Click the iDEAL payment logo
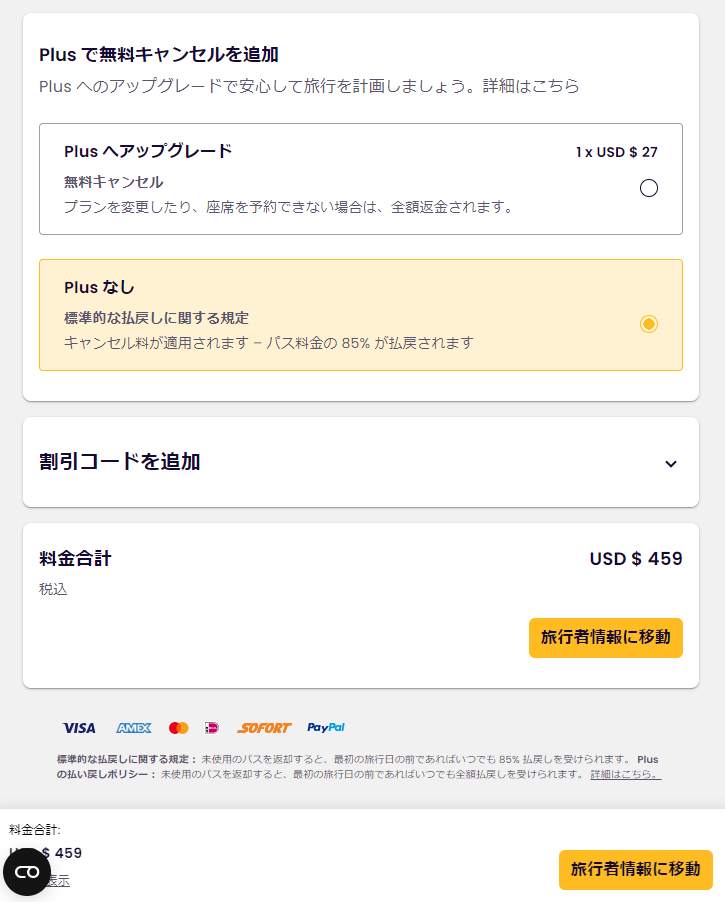 pyautogui.click(x=212, y=728)
